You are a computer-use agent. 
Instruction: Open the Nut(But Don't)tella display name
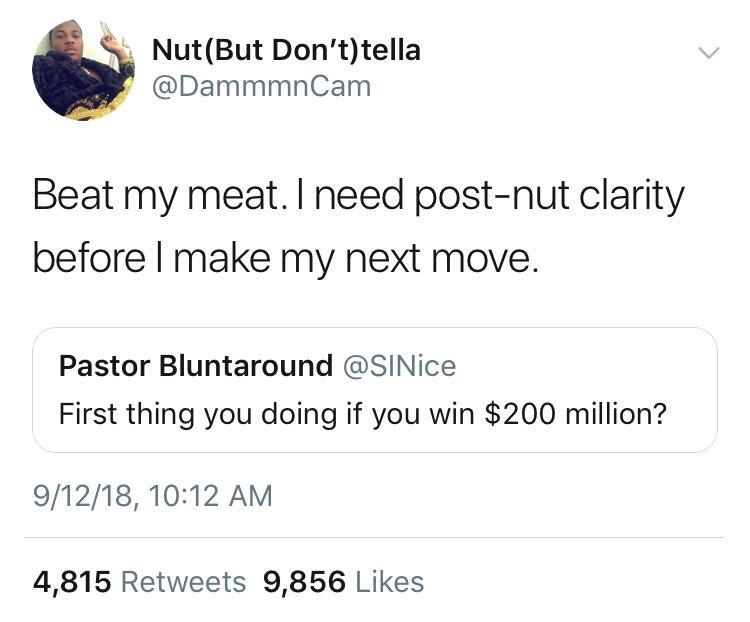click(286, 50)
